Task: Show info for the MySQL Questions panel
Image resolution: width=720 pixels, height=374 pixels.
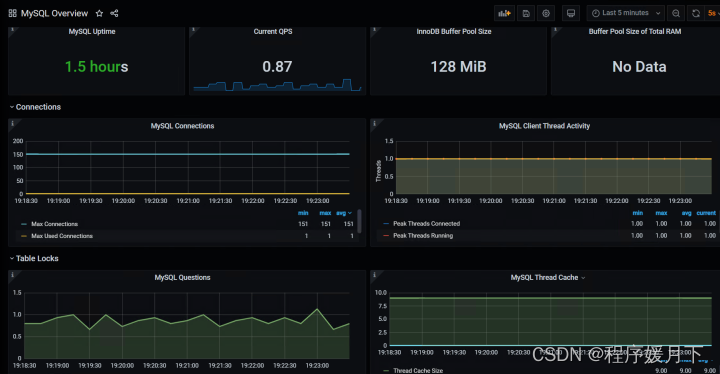Action: [x=12, y=275]
